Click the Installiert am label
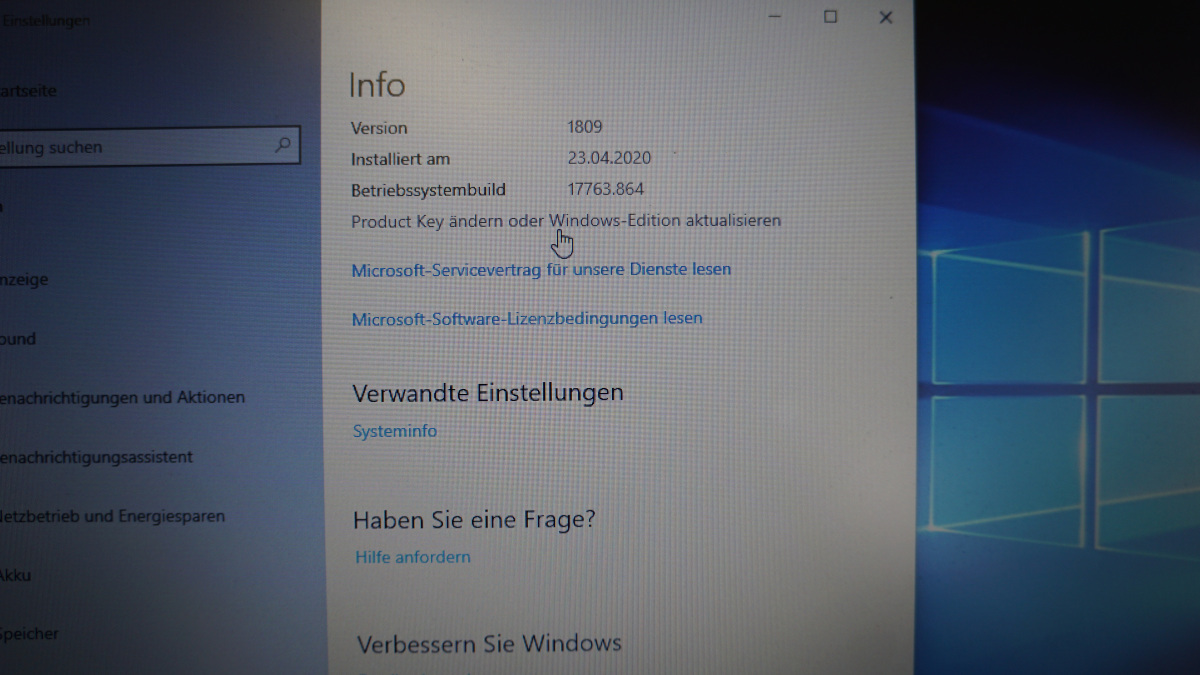 400,159
